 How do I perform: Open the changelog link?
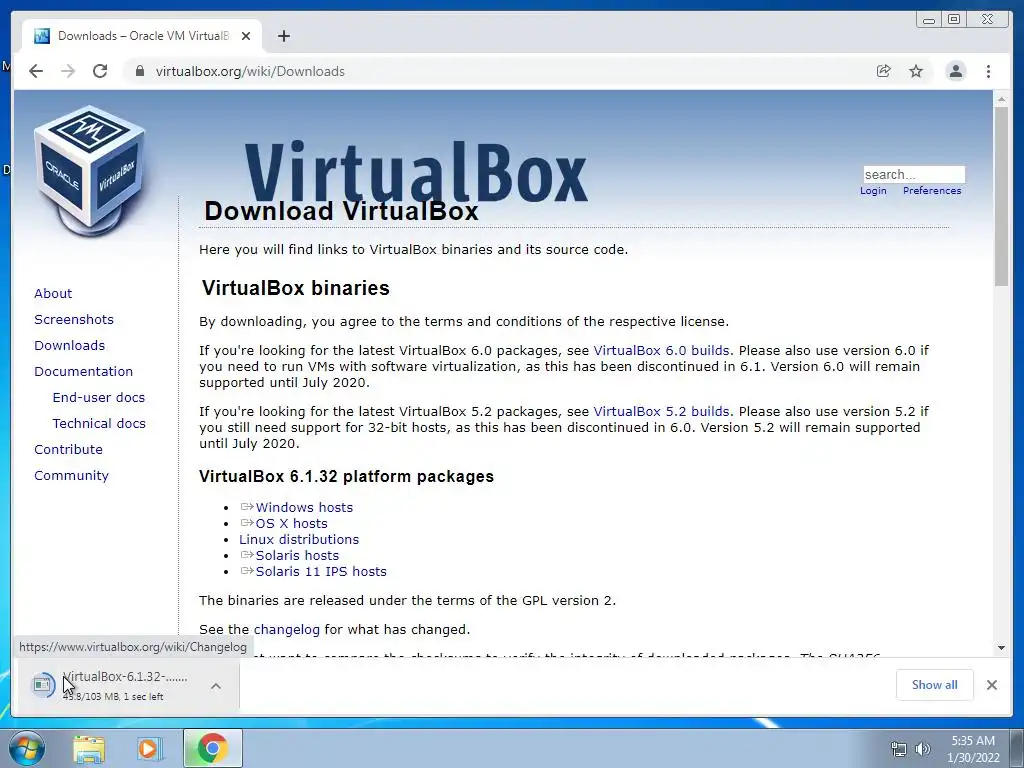point(287,630)
